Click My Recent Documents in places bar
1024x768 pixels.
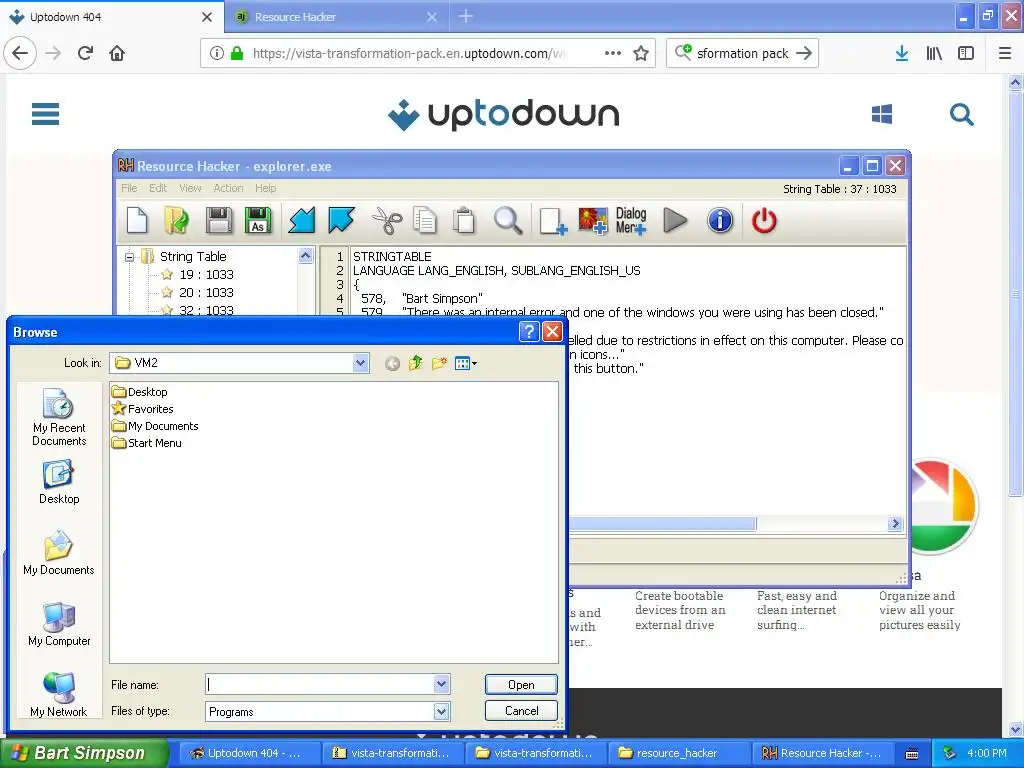[x=59, y=418]
